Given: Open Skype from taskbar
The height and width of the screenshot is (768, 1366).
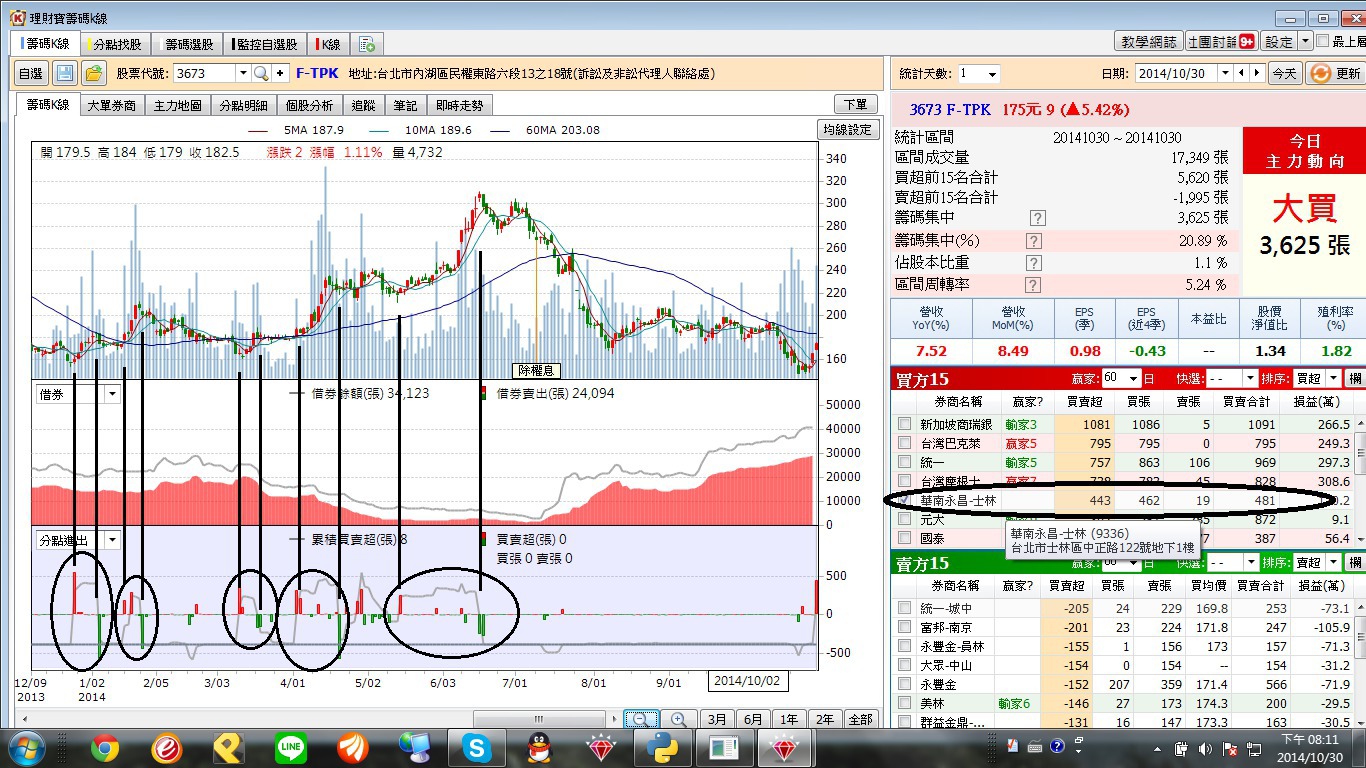Looking at the screenshot, I should pos(477,748).
